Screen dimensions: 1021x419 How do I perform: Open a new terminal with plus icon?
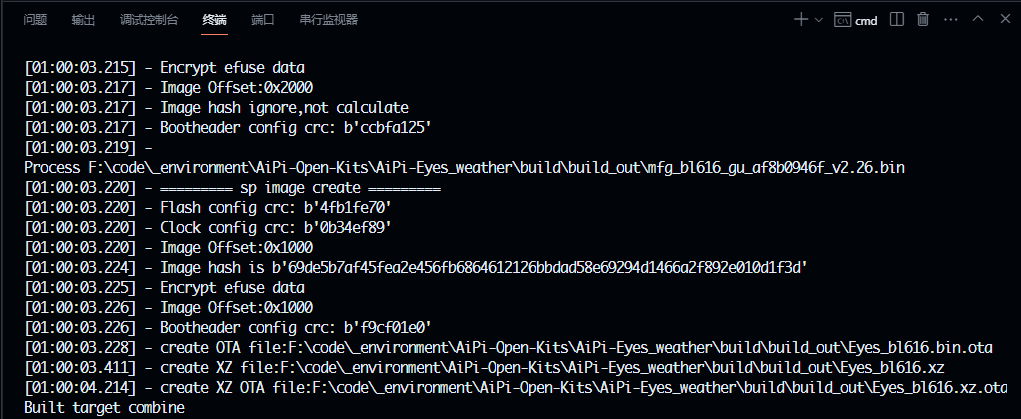[x=801, y=20]
